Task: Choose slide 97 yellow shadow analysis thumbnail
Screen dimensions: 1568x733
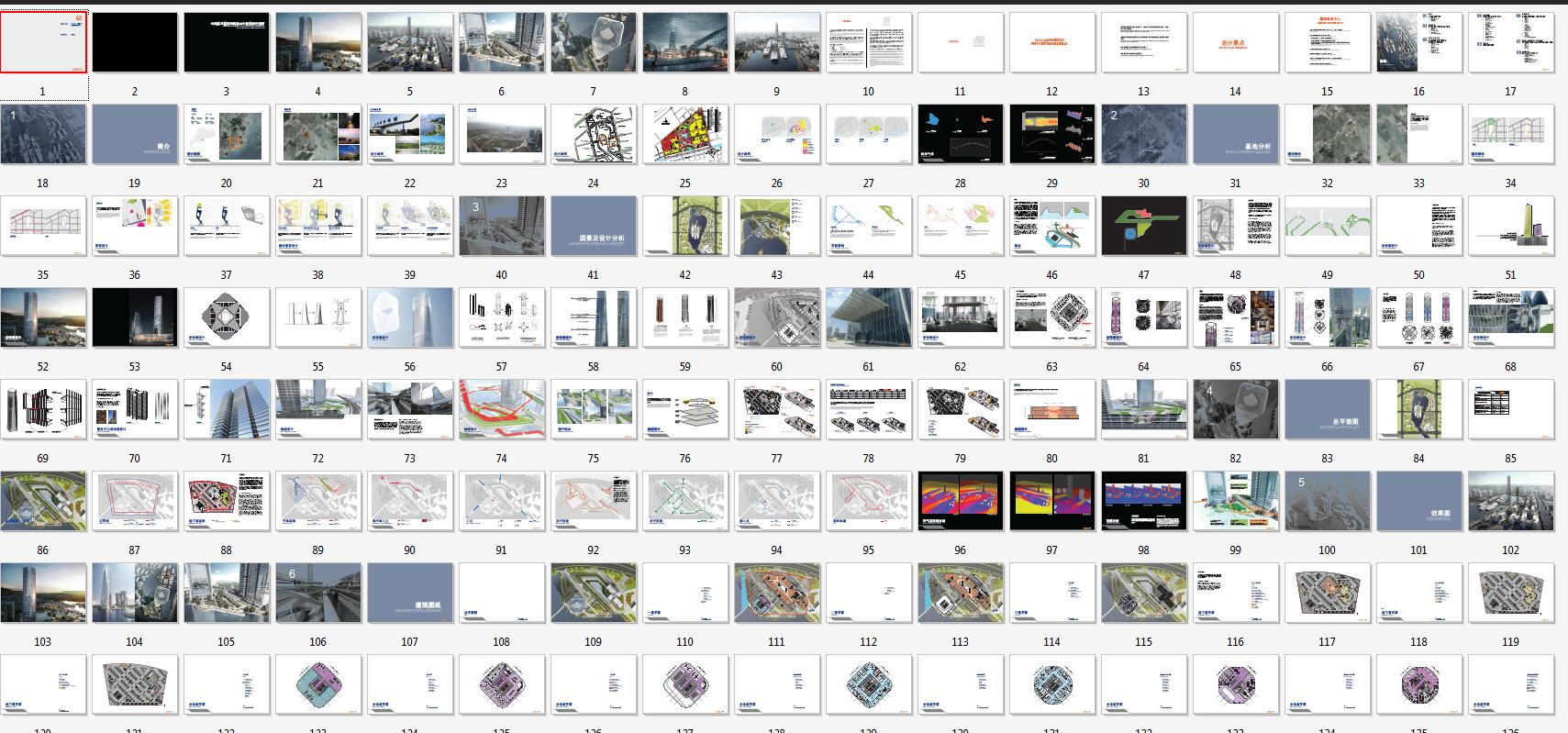Action: tap(1052, 501)
